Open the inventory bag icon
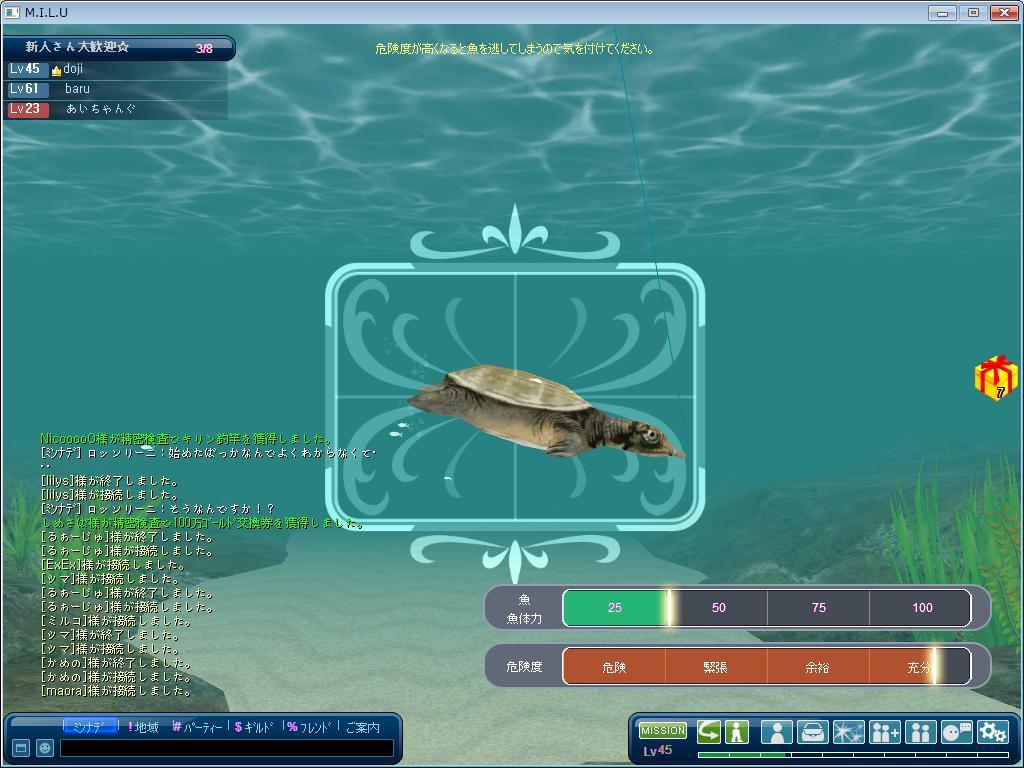1024x768 pixels. [812, 732]
